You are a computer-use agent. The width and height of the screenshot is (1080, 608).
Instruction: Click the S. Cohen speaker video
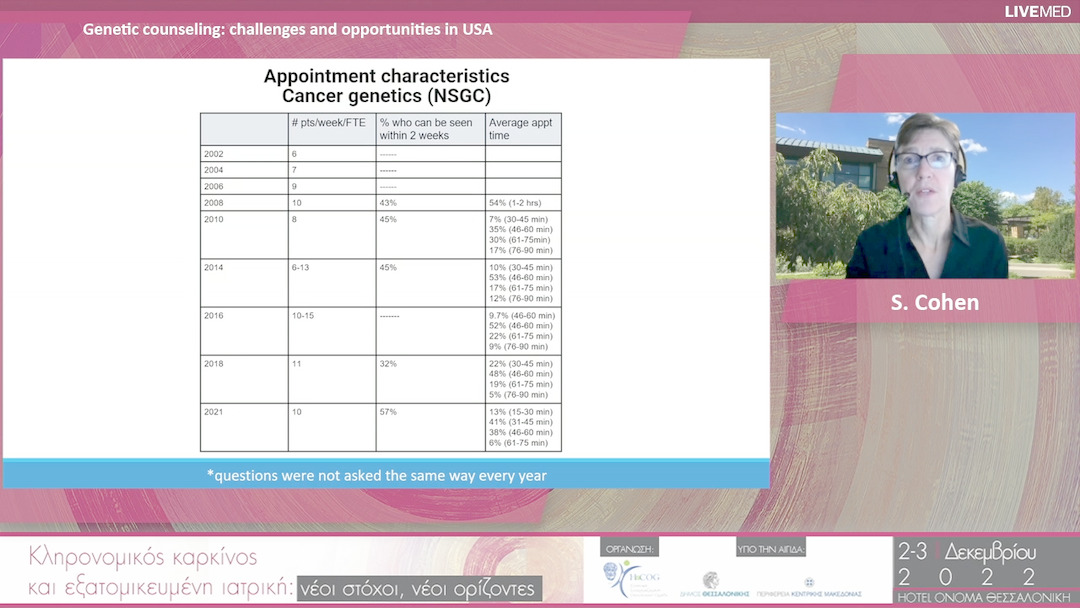(925, 196)
